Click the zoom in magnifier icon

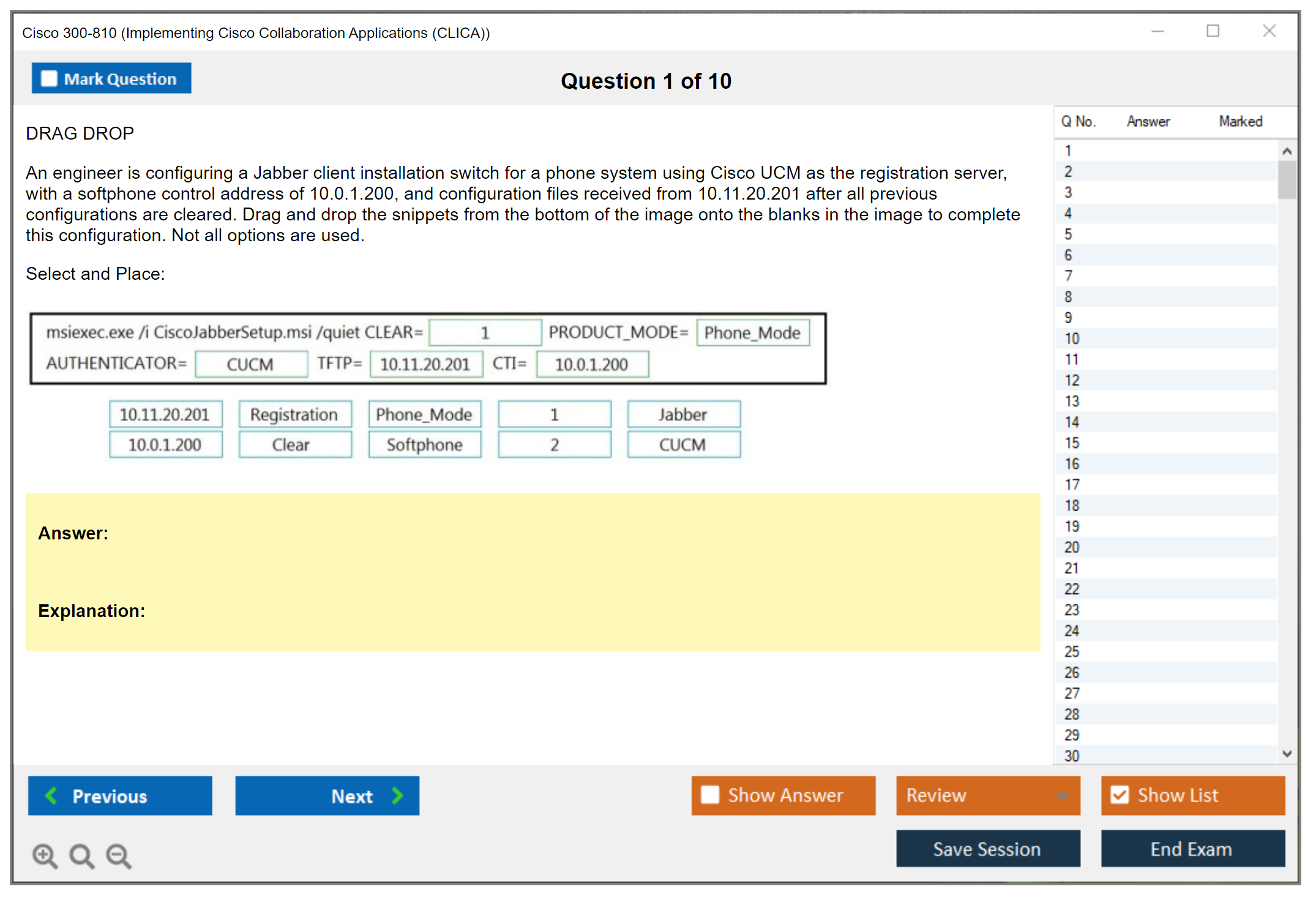point(45,855)
